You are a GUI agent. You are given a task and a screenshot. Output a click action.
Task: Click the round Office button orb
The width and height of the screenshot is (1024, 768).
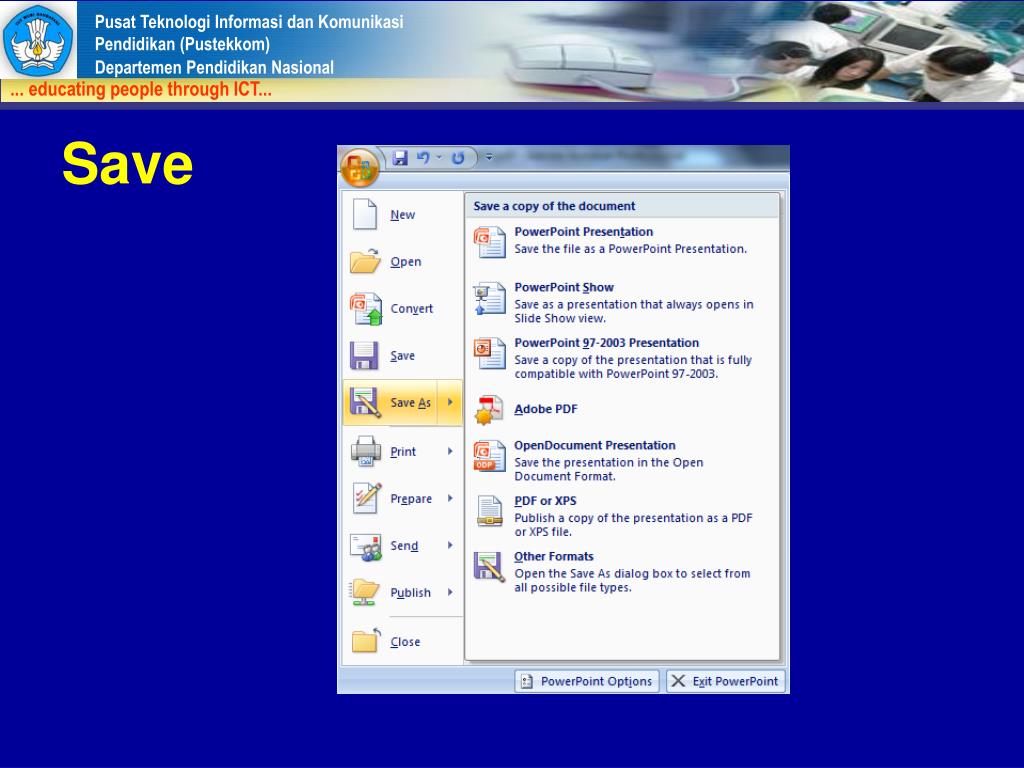point(359,168)
